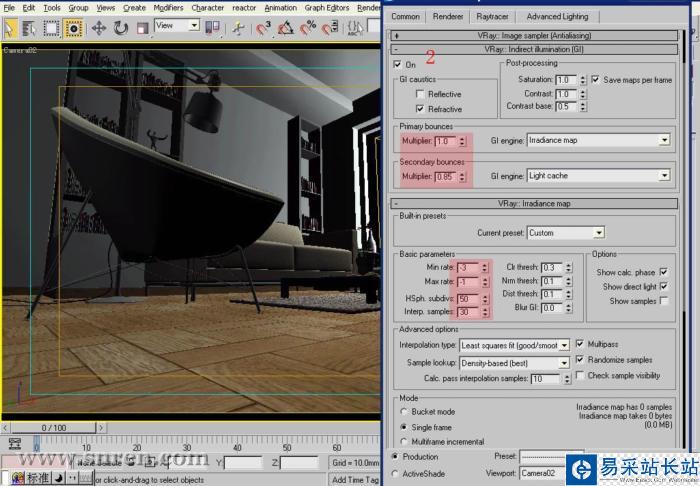
Task: Open Mini Curve Editor on timeline
Action: point(15,444)
